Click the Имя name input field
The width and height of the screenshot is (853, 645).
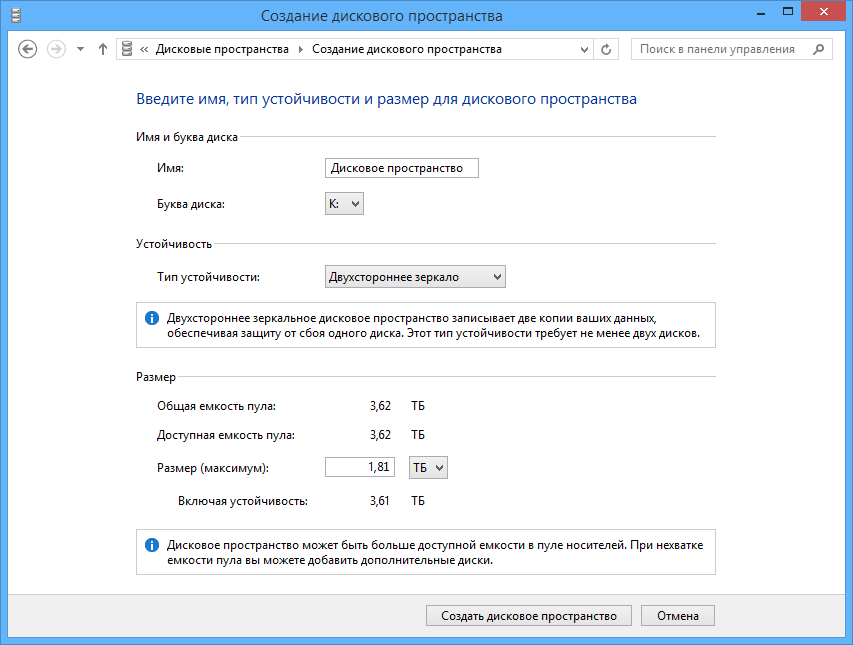point(401,168)
